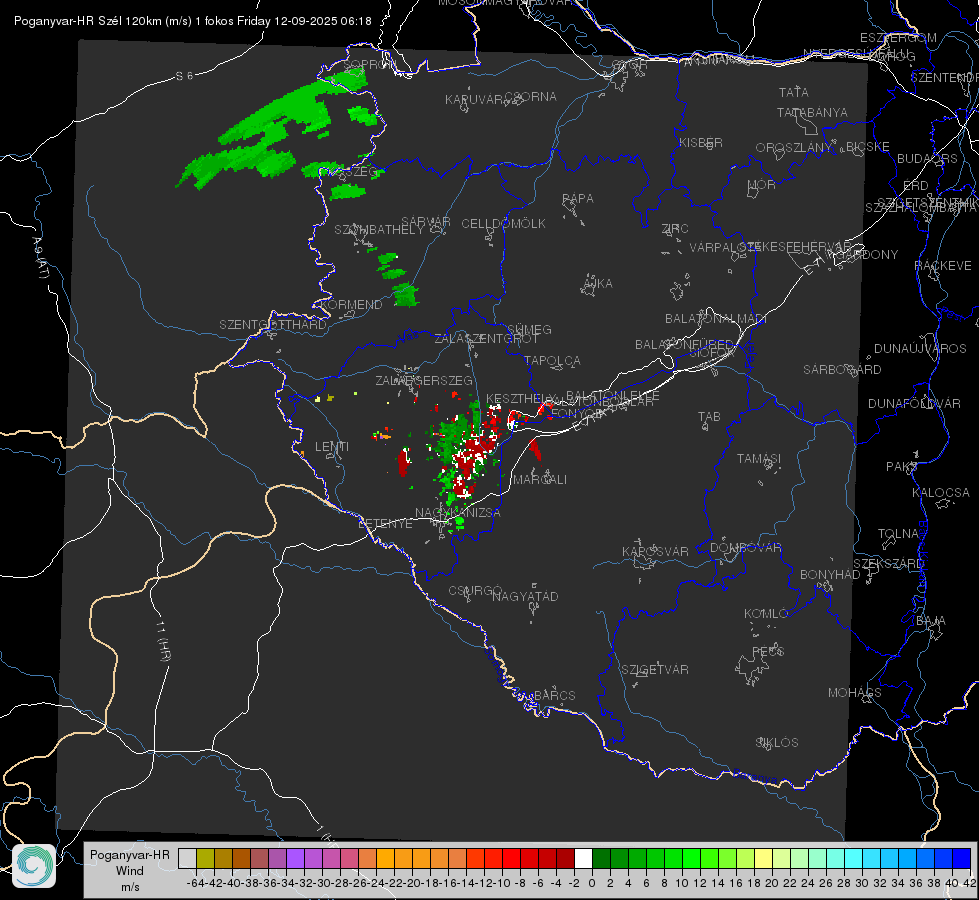Click the SÁRBOGÁRD town label
The height and width of the screenshot is (900, 979).
842,370
